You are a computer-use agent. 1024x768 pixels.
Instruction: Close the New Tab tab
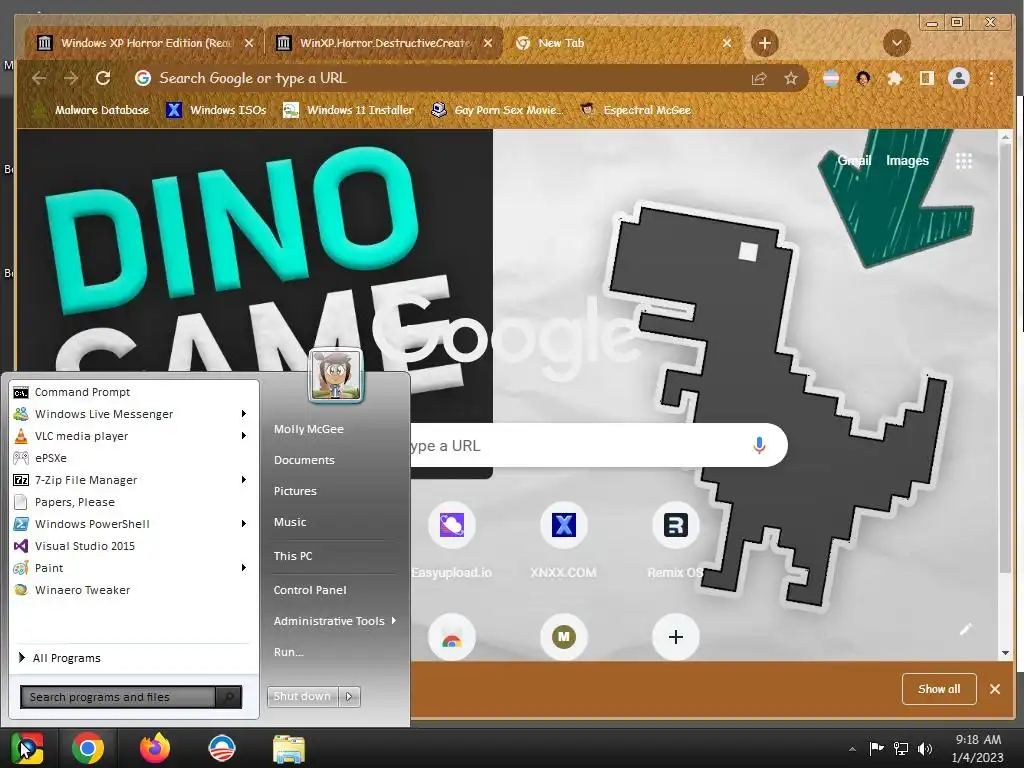[x=727, y=43]
